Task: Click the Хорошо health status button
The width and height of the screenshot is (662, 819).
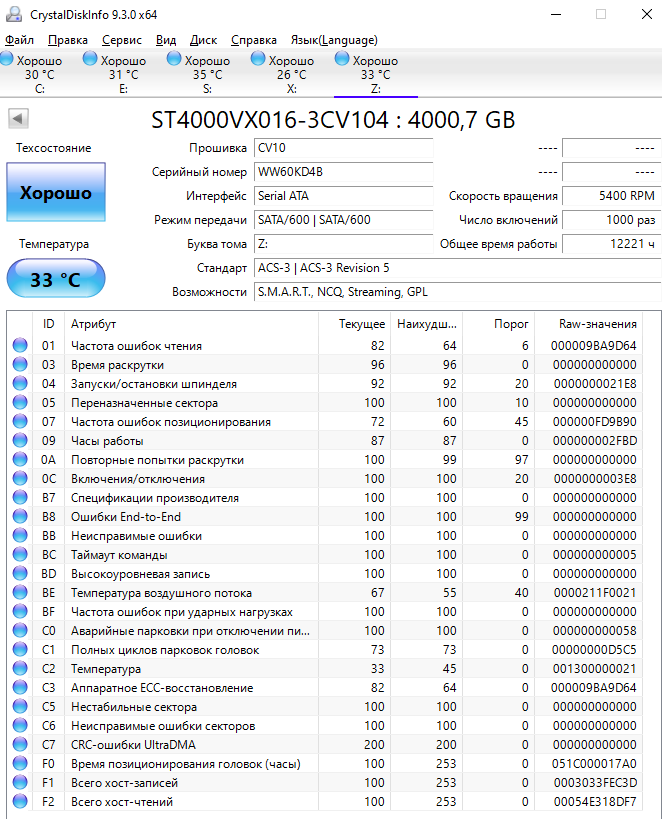Action: pyautogui.click(x=56, y=192)
